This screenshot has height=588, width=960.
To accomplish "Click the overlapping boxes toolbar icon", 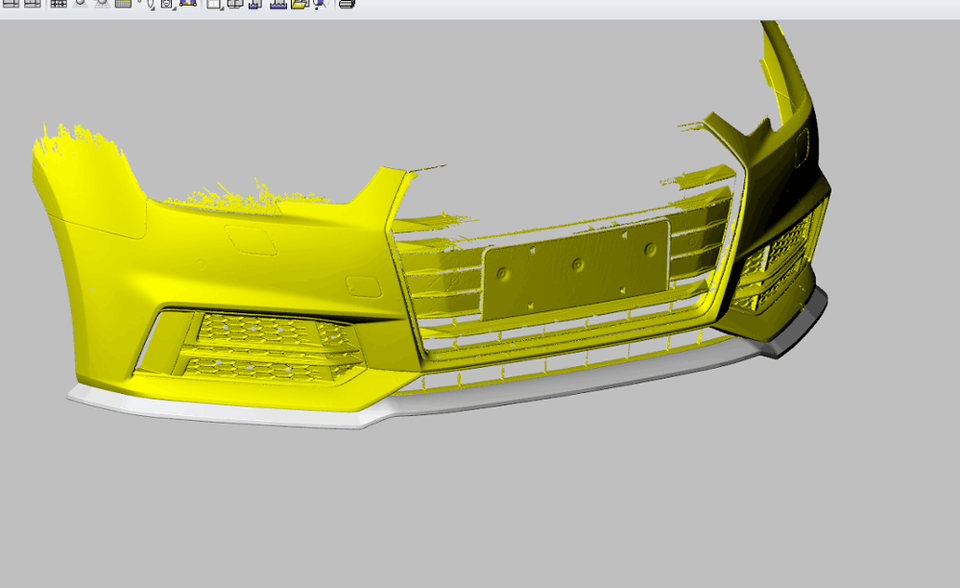I will [x=236, y=4].
